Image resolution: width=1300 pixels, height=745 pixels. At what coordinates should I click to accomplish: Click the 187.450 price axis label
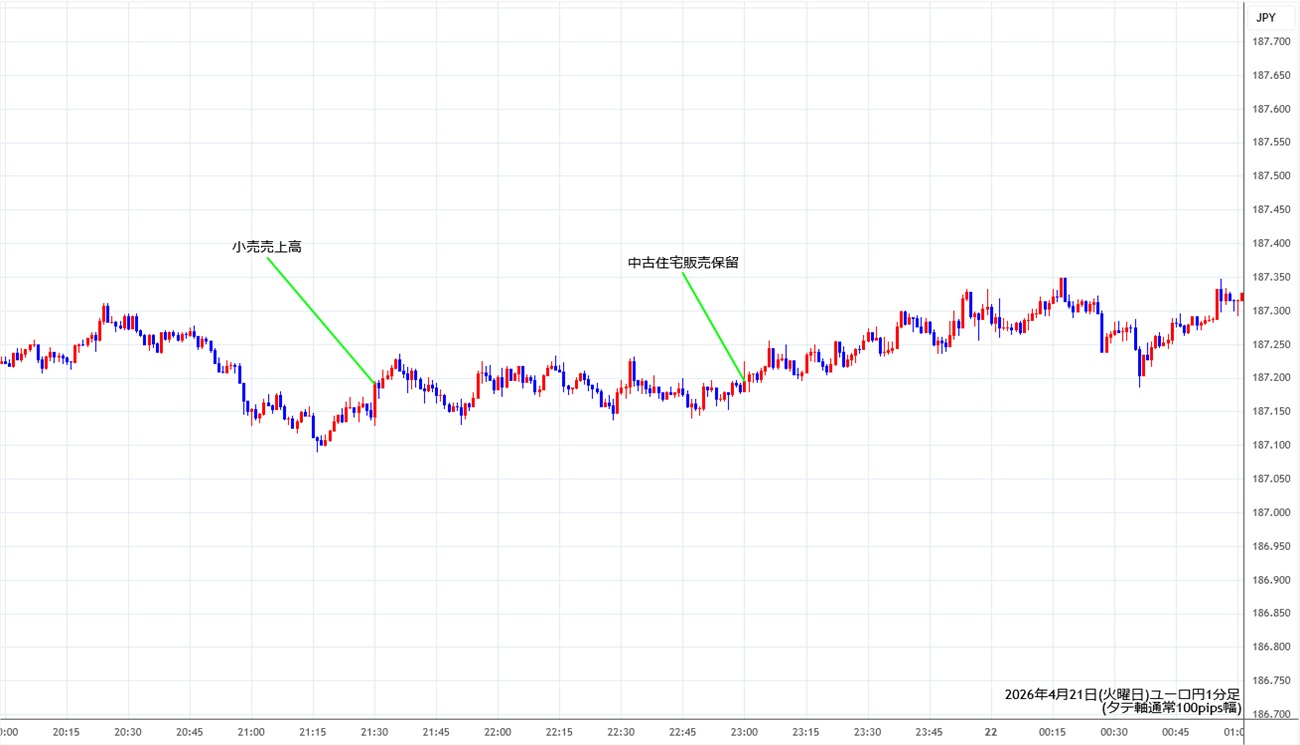1270,210
